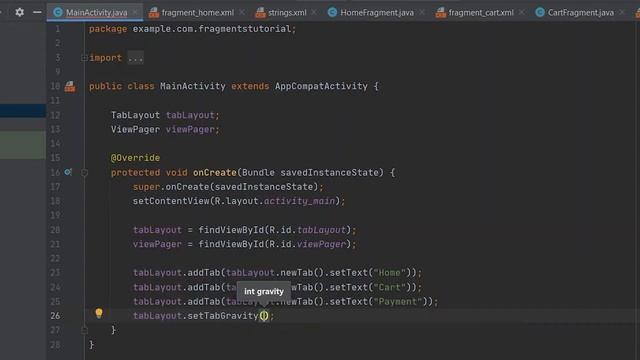Click the viewPager field declaration on line 13
The width and height of the screenshot is (640, 360).
(x=190, y=129)
